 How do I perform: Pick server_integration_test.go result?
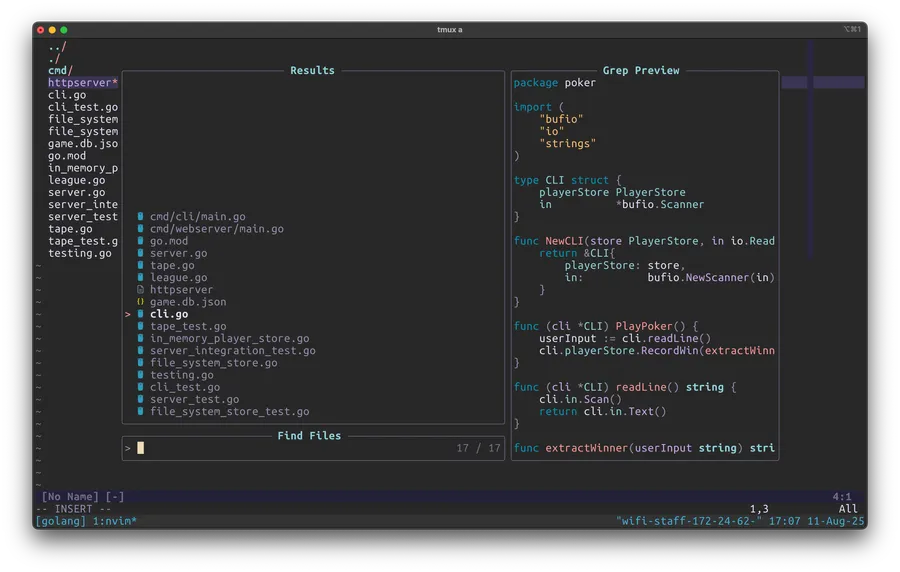(x=232, y=351)
